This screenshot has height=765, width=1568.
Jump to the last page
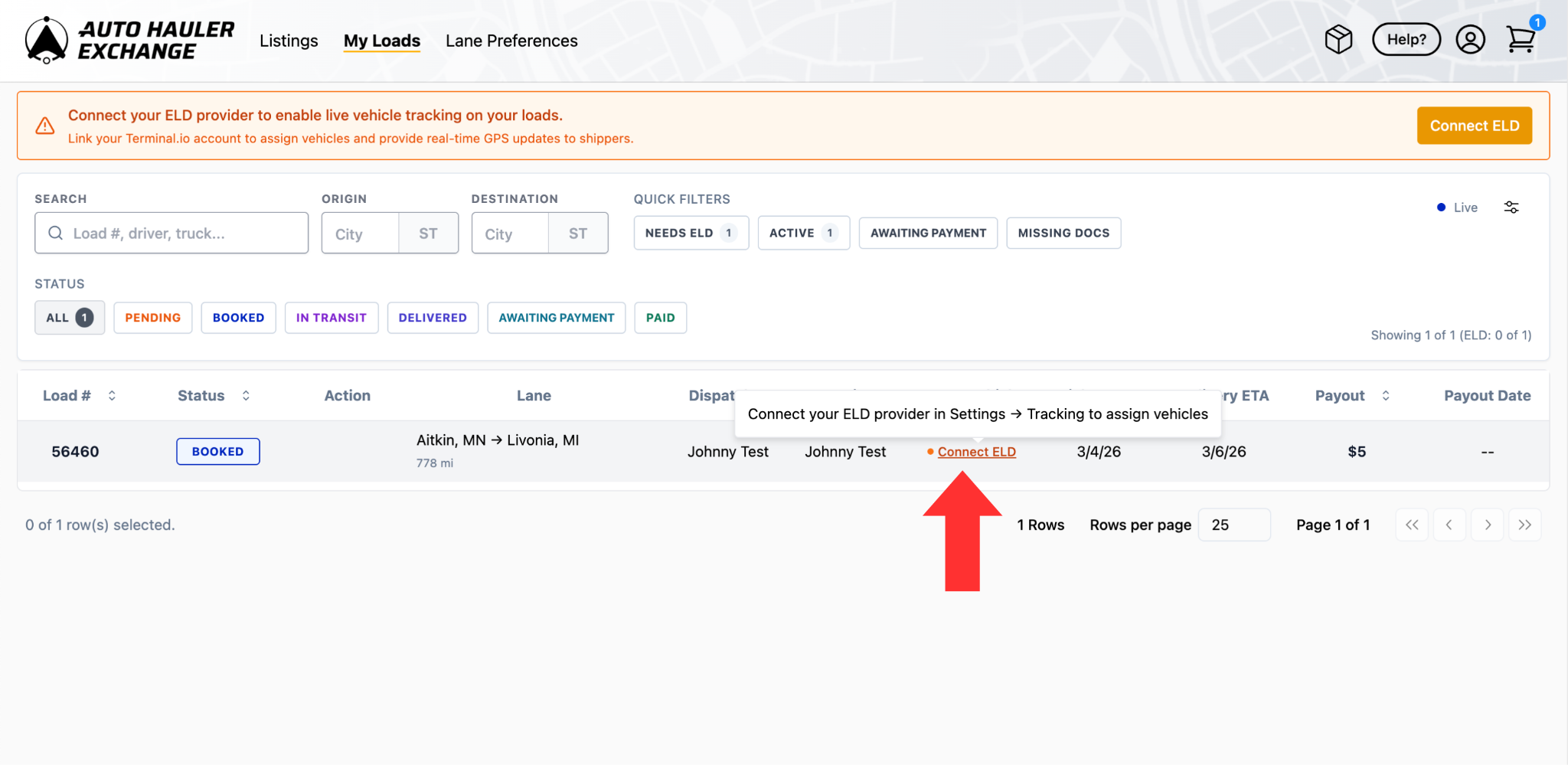tap(1524, 525)
